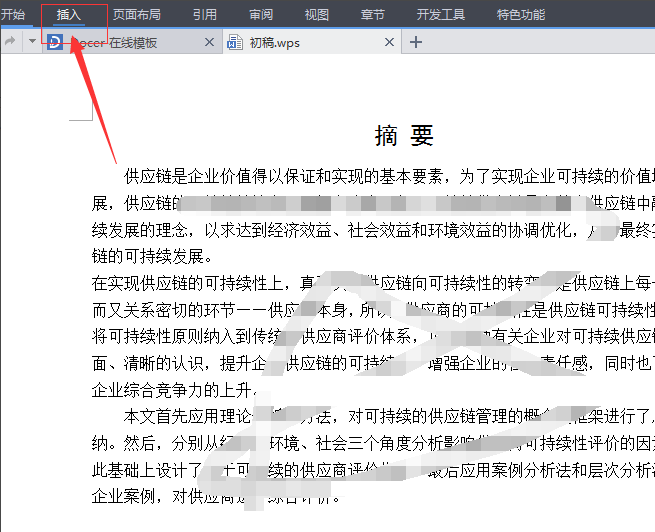
Task: Select the 引用 ribbon tab
Action: [x=205, y=15]
